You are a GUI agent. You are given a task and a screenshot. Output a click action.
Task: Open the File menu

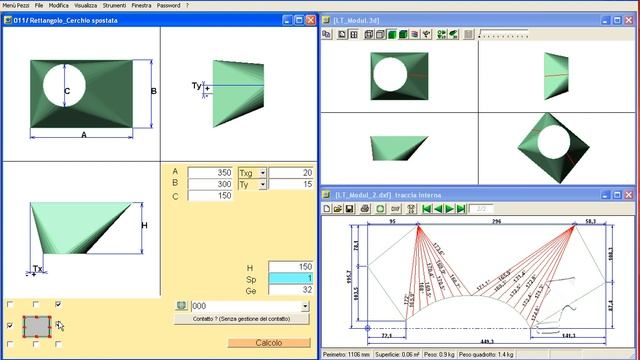tap(39, 5)
